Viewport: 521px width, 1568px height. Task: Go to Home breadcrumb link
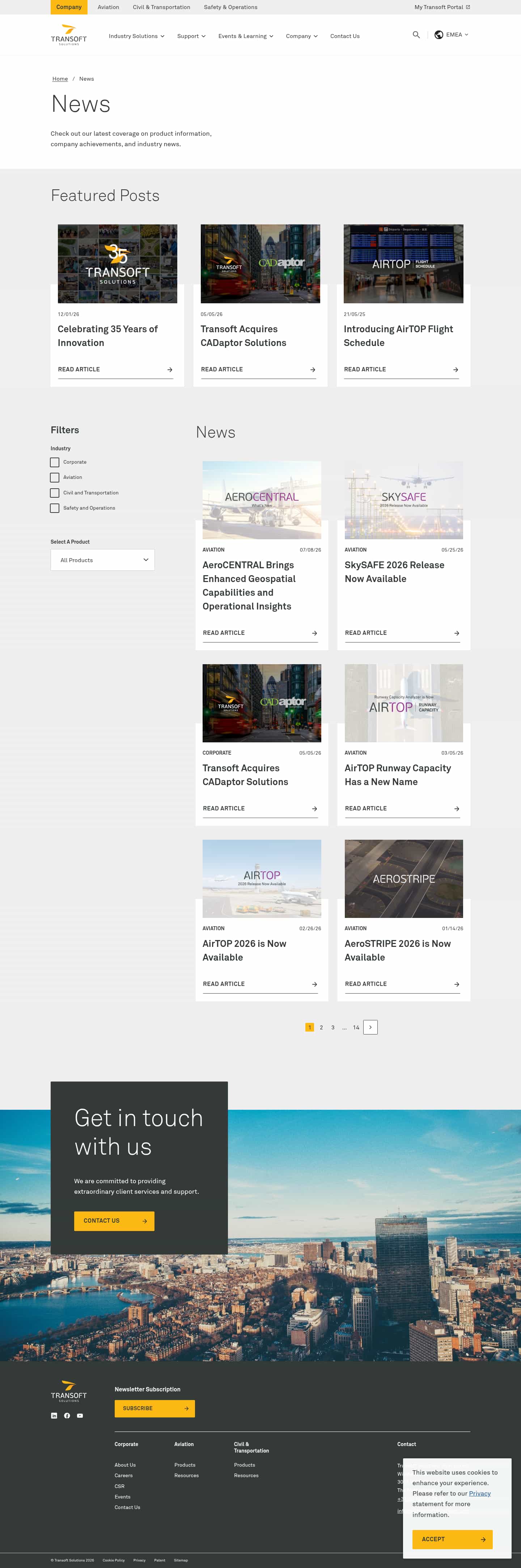(x=60, y=79)
